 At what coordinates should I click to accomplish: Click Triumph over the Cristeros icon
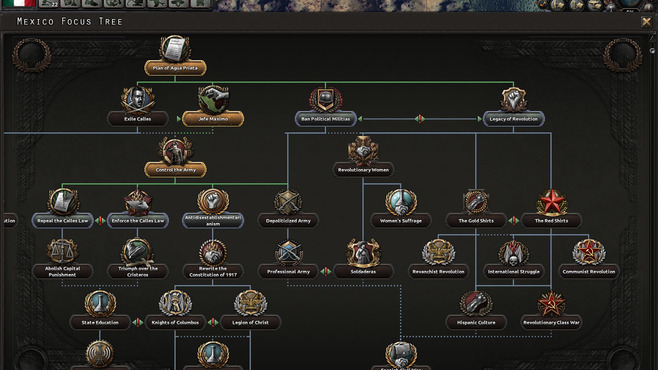click(138, 252)
